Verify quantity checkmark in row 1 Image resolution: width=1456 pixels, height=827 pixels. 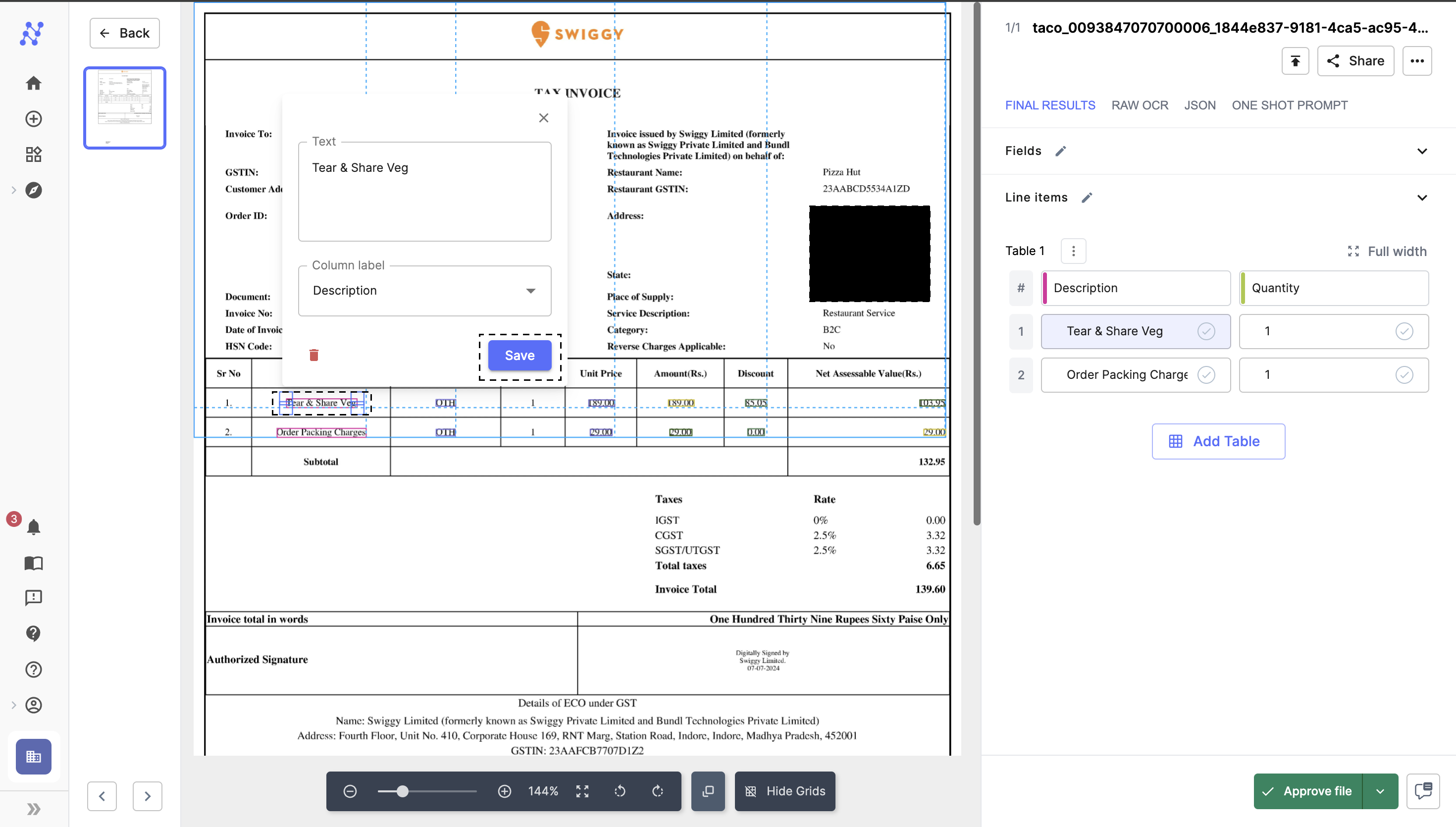[x=1404, y=331]
